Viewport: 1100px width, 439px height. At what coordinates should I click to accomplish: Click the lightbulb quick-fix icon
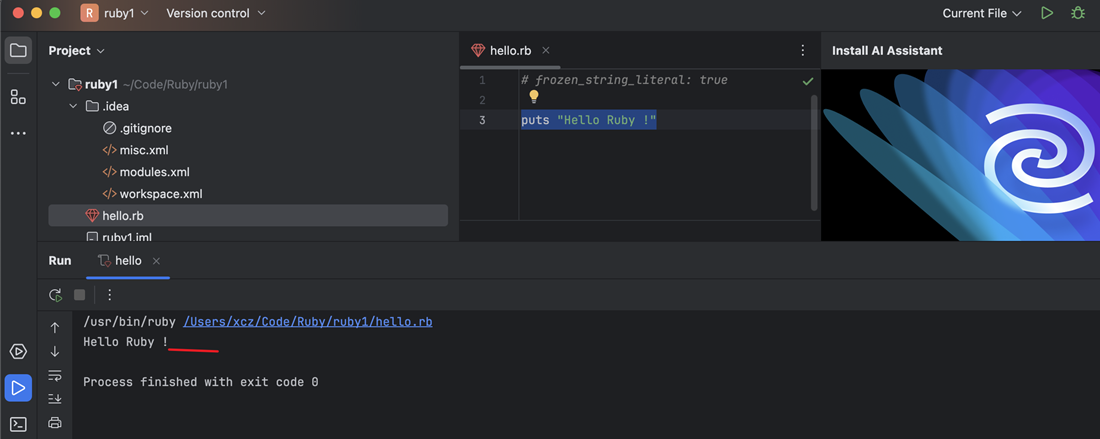coord(534,97)
